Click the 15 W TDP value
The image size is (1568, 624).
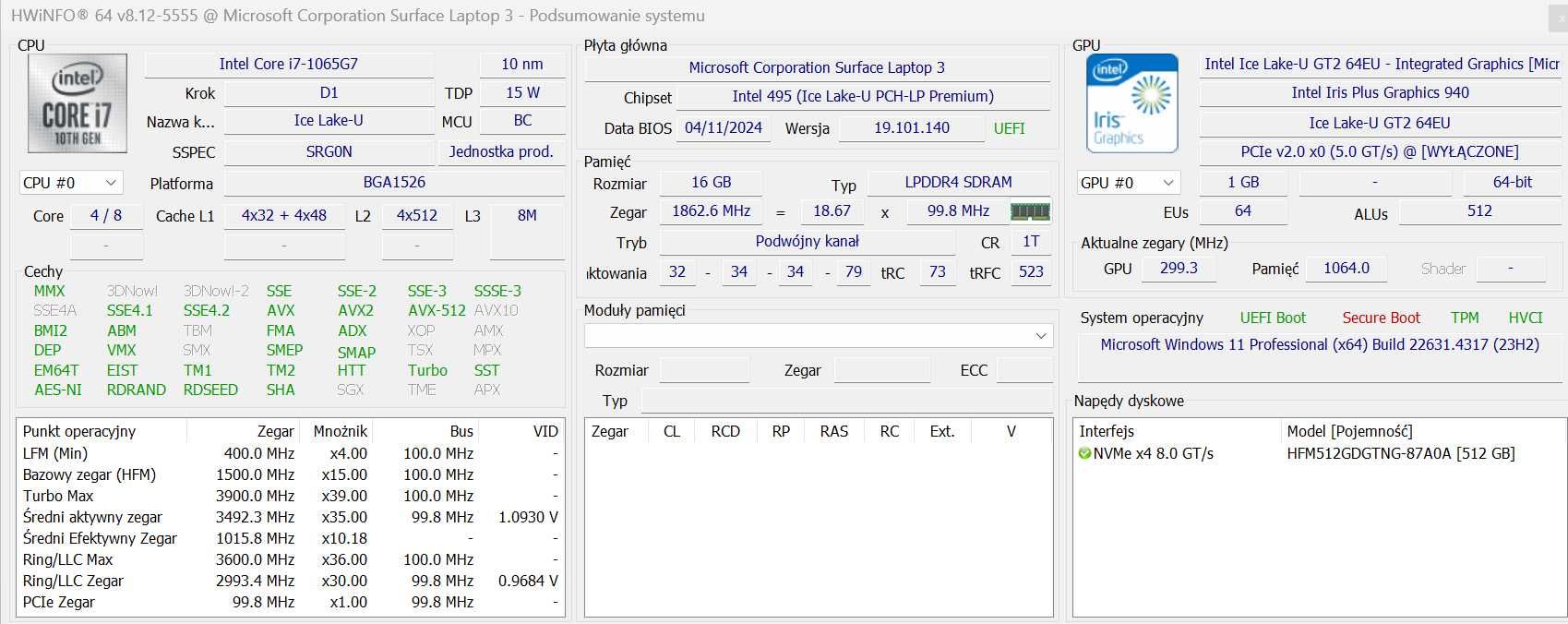click(x=522, y=92)
